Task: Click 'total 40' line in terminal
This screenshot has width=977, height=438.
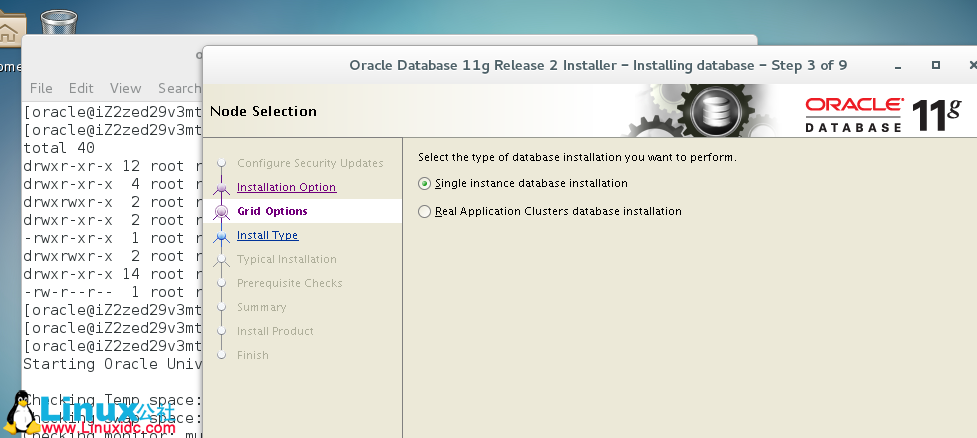Action: point(59,148)
